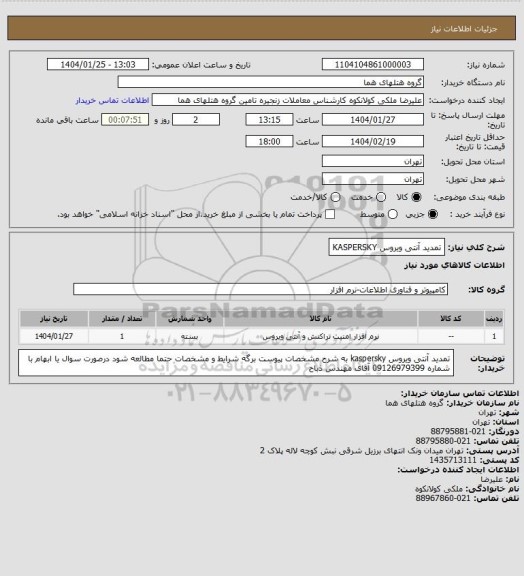Click the price validity date 1404/02/19 field
Viewport: 524px width, 576px height.
pyautogui.click(x=373, y=141)
